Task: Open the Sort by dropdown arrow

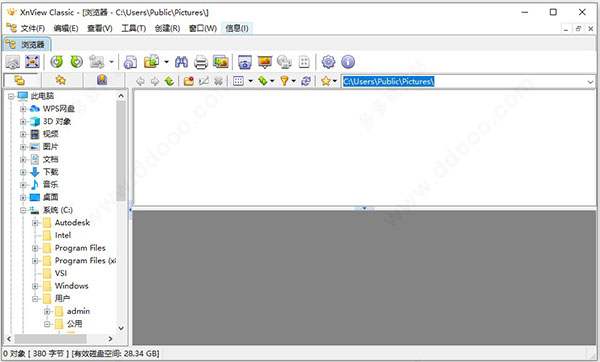Action: coord(272,81)
